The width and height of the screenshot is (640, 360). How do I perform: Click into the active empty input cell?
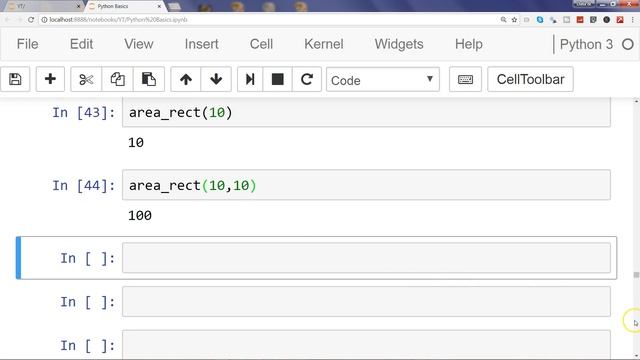point(366,258)
